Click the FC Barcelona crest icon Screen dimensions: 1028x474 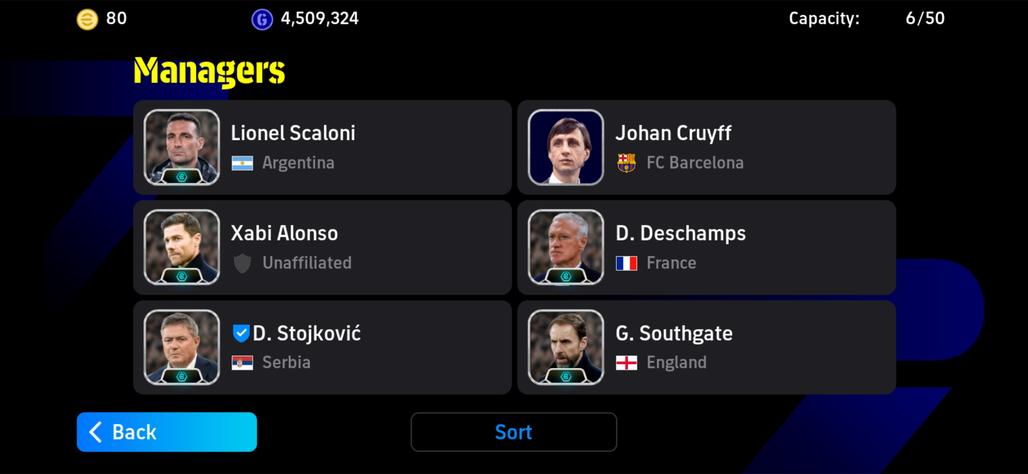[x=627, y=163]
